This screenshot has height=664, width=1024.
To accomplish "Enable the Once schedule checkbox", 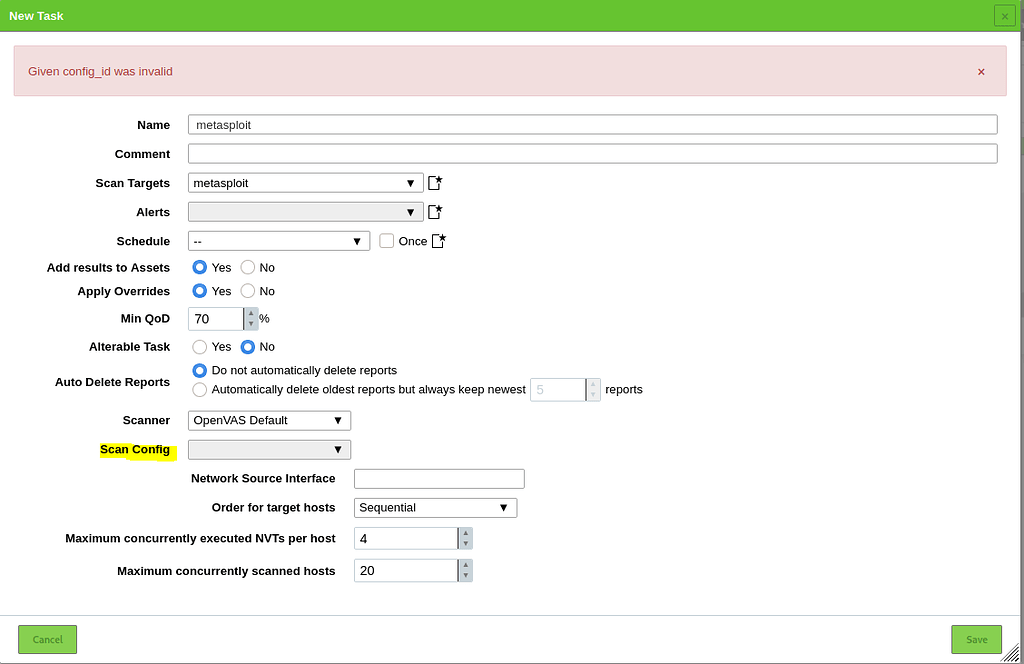I will coord(387,241).
